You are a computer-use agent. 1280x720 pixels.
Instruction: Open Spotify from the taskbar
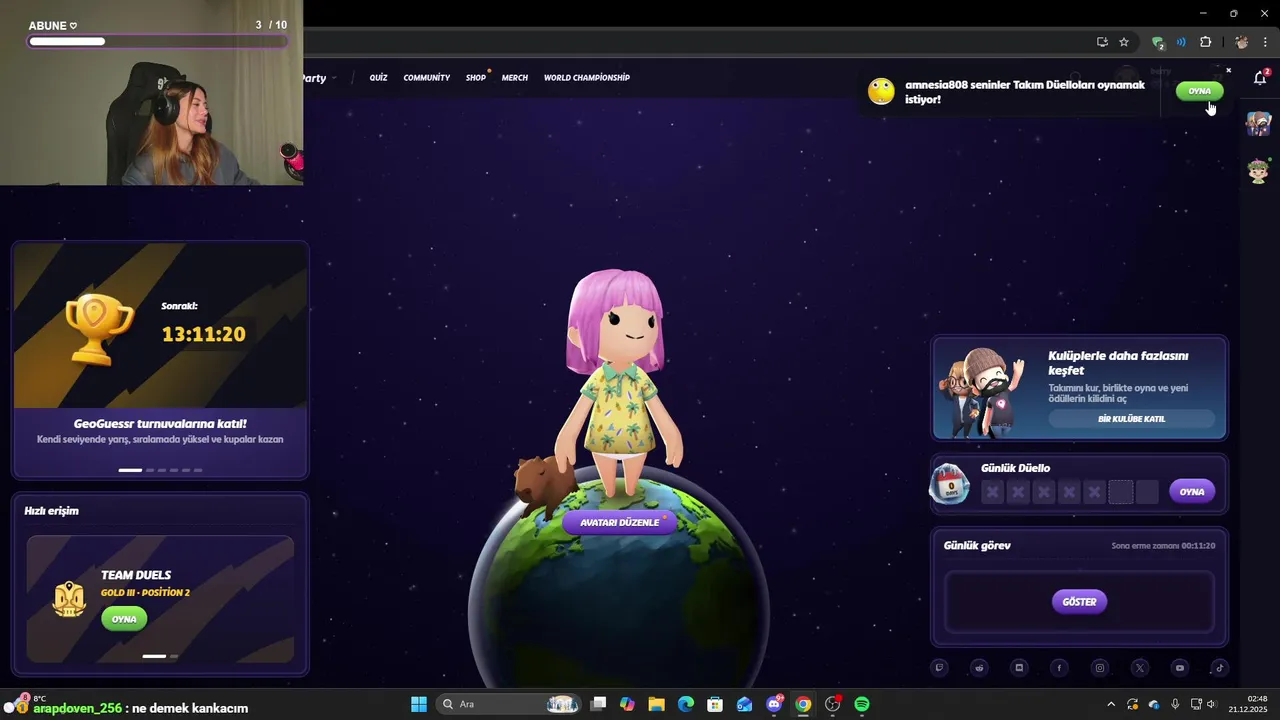point(862,704)
